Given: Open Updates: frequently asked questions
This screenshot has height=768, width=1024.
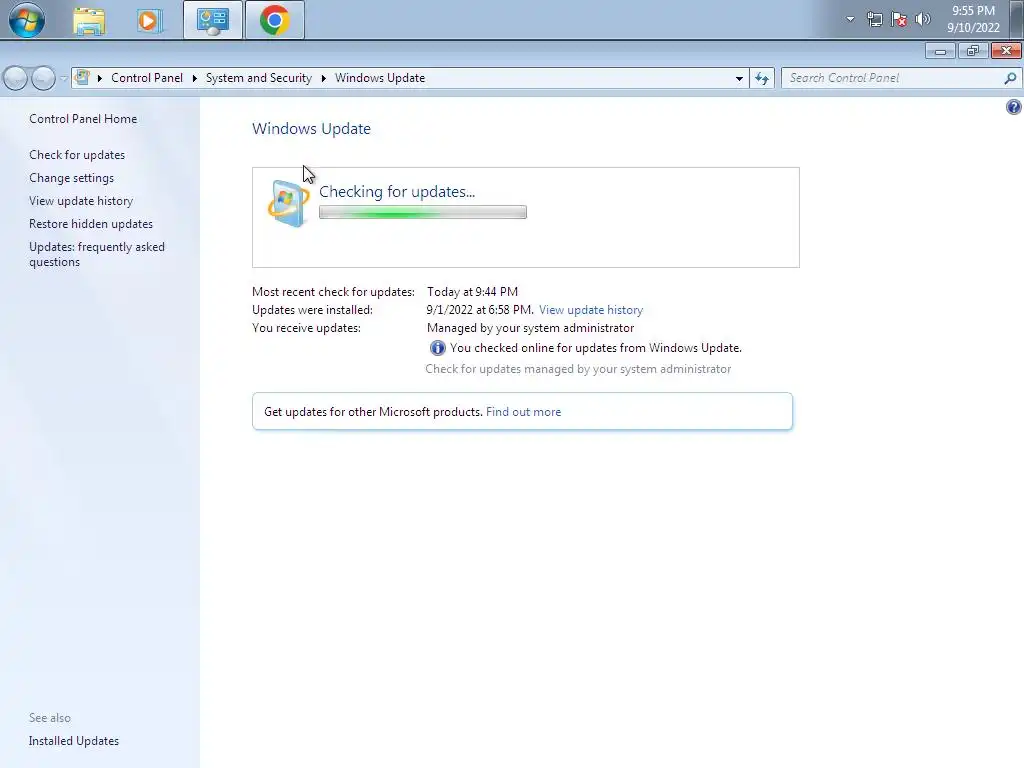Looking at the screenshot, I should tap(97, 254).
